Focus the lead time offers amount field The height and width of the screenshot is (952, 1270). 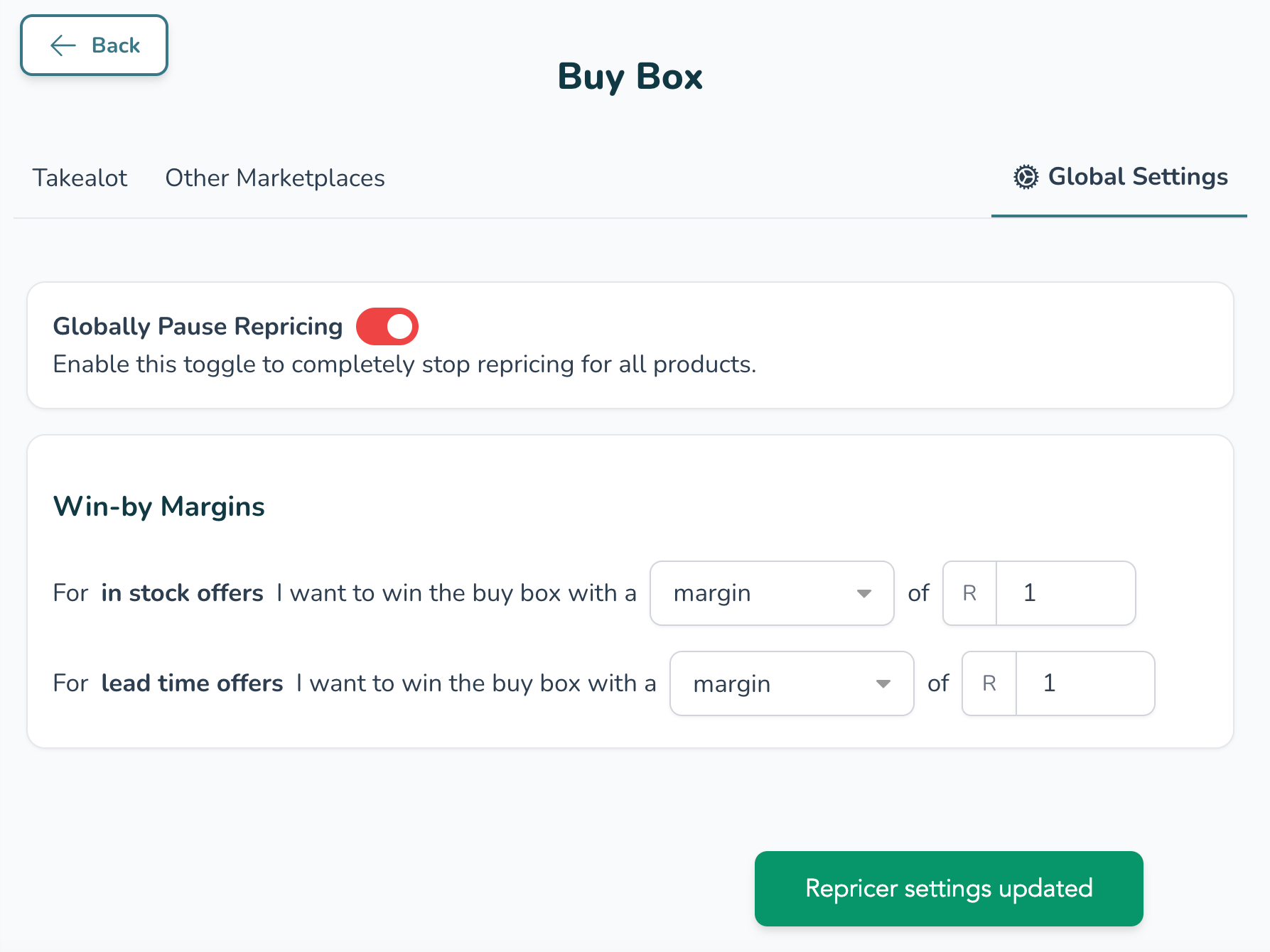point(1085,683)
